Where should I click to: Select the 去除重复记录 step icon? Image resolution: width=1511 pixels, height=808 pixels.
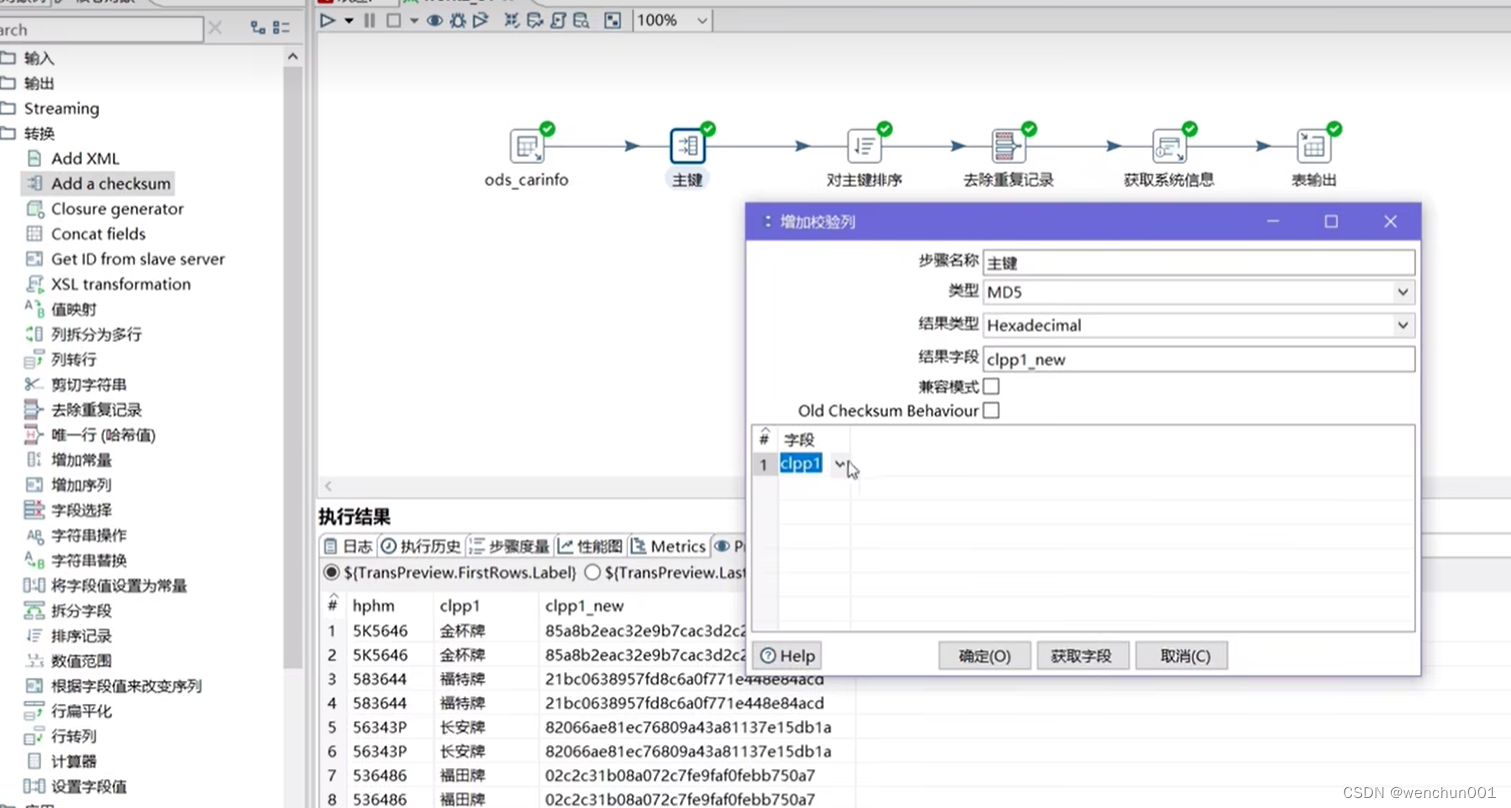[x=1008, y=147]
